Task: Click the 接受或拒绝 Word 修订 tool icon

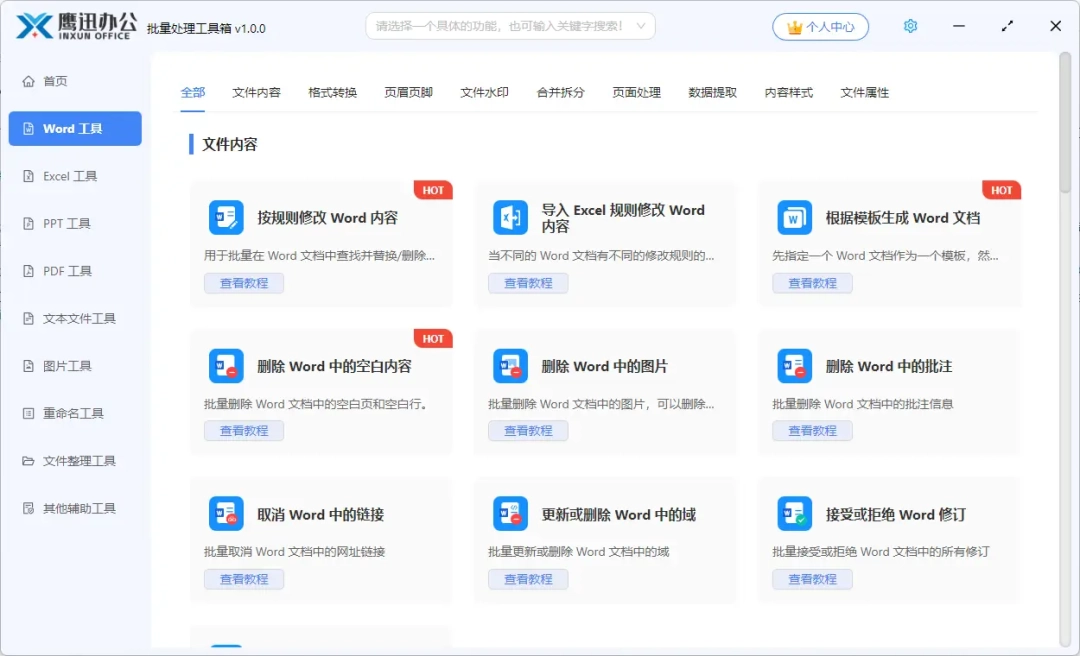Action: tap(793, 513)
